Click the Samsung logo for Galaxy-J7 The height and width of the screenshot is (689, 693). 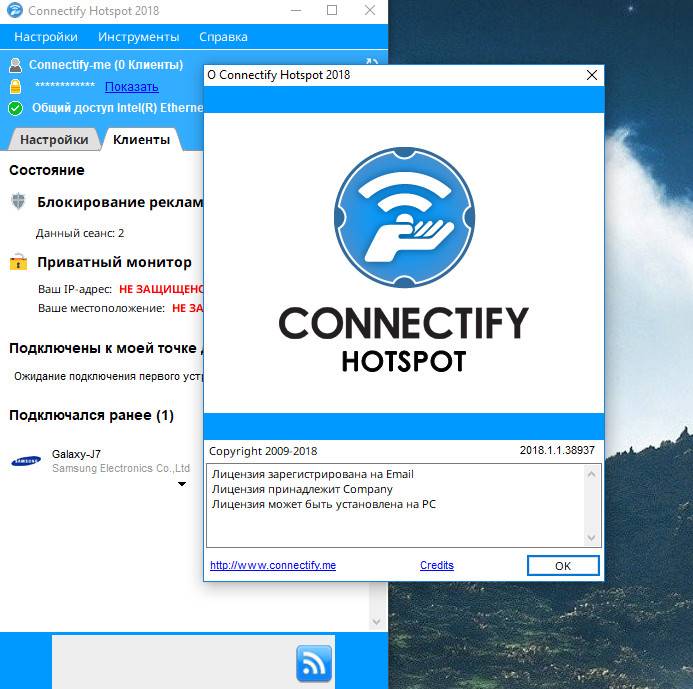point(26,461)
